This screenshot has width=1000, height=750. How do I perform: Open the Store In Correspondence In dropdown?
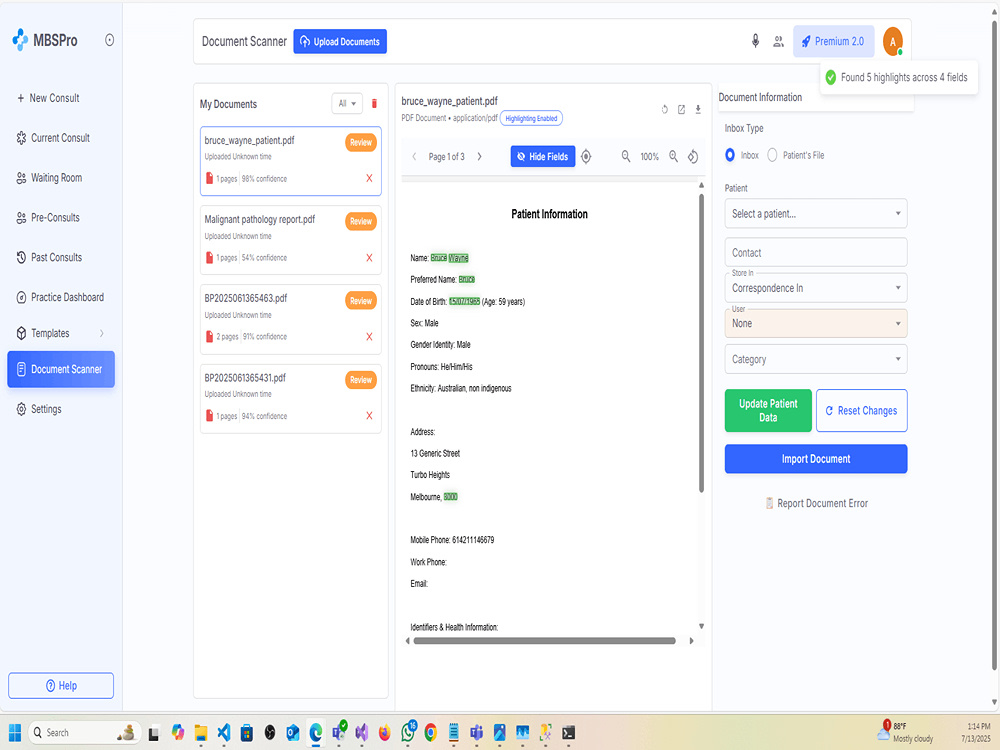coord(816,288)
